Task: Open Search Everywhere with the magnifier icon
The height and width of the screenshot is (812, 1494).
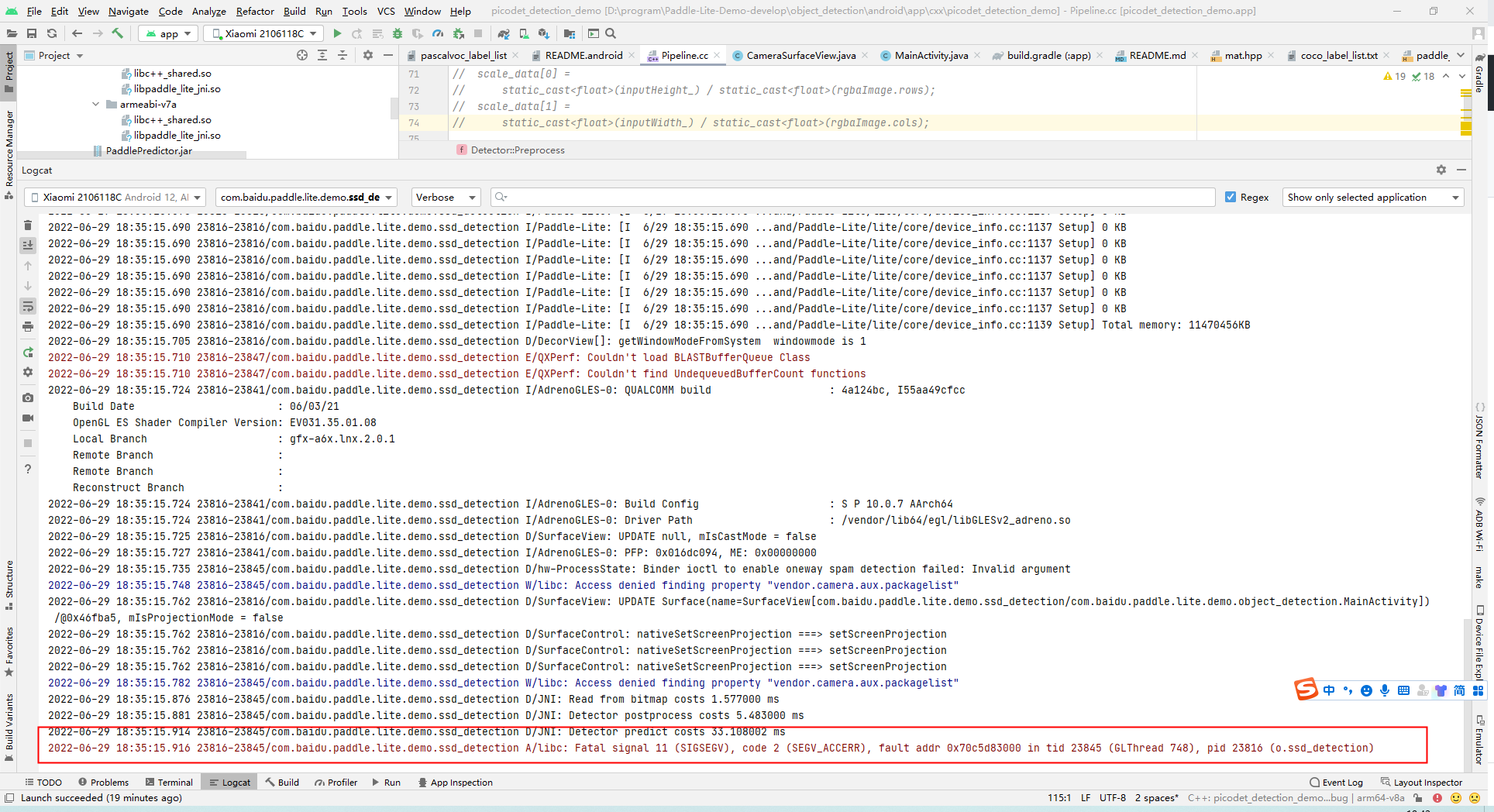Action: point(611,33)
